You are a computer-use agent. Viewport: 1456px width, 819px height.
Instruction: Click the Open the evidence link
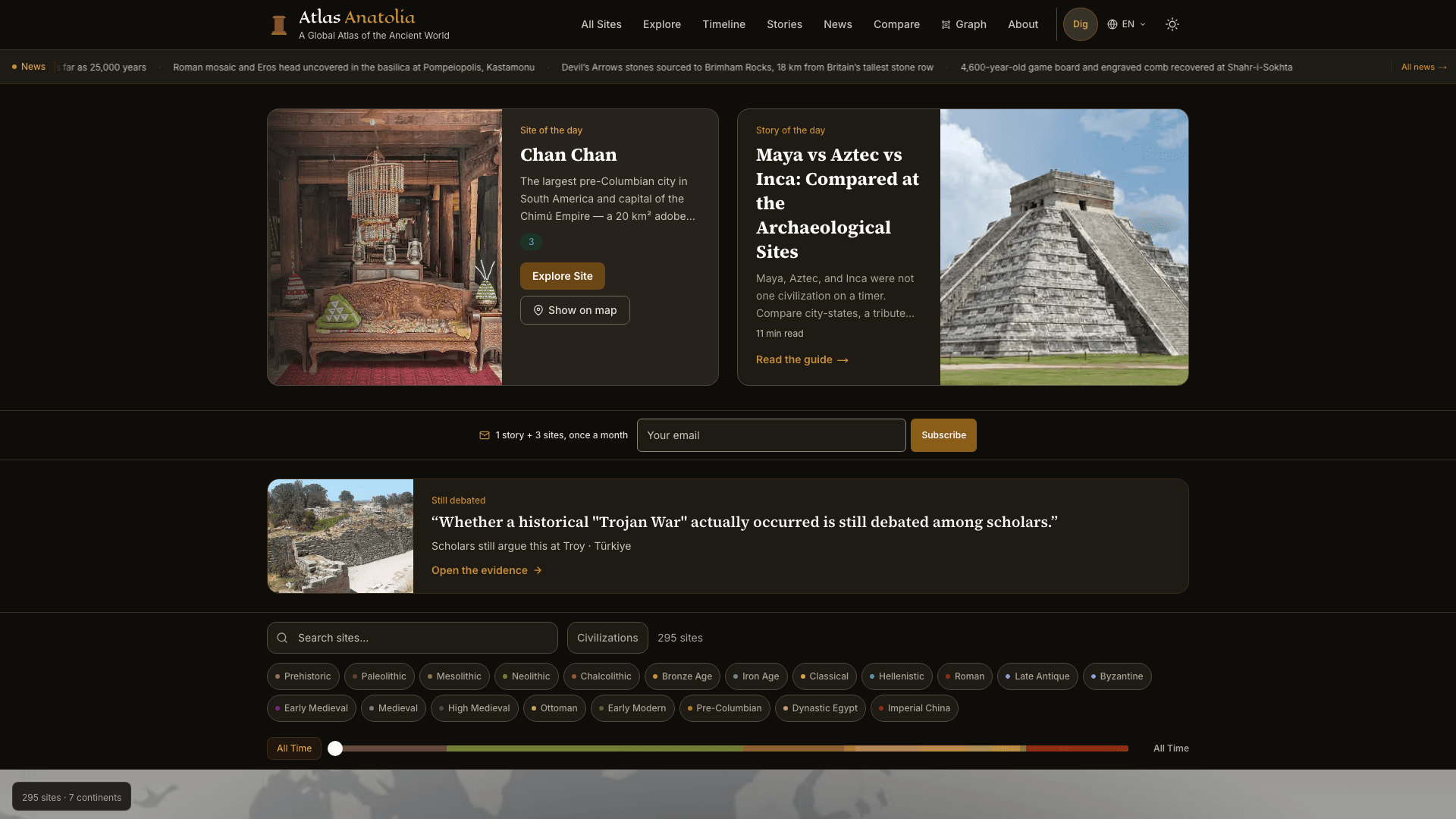pos(486,570)
